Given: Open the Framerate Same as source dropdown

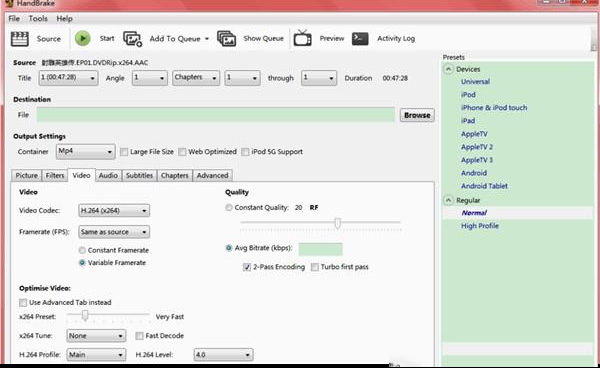Looking at the screenshot, I should click(114, 232).
